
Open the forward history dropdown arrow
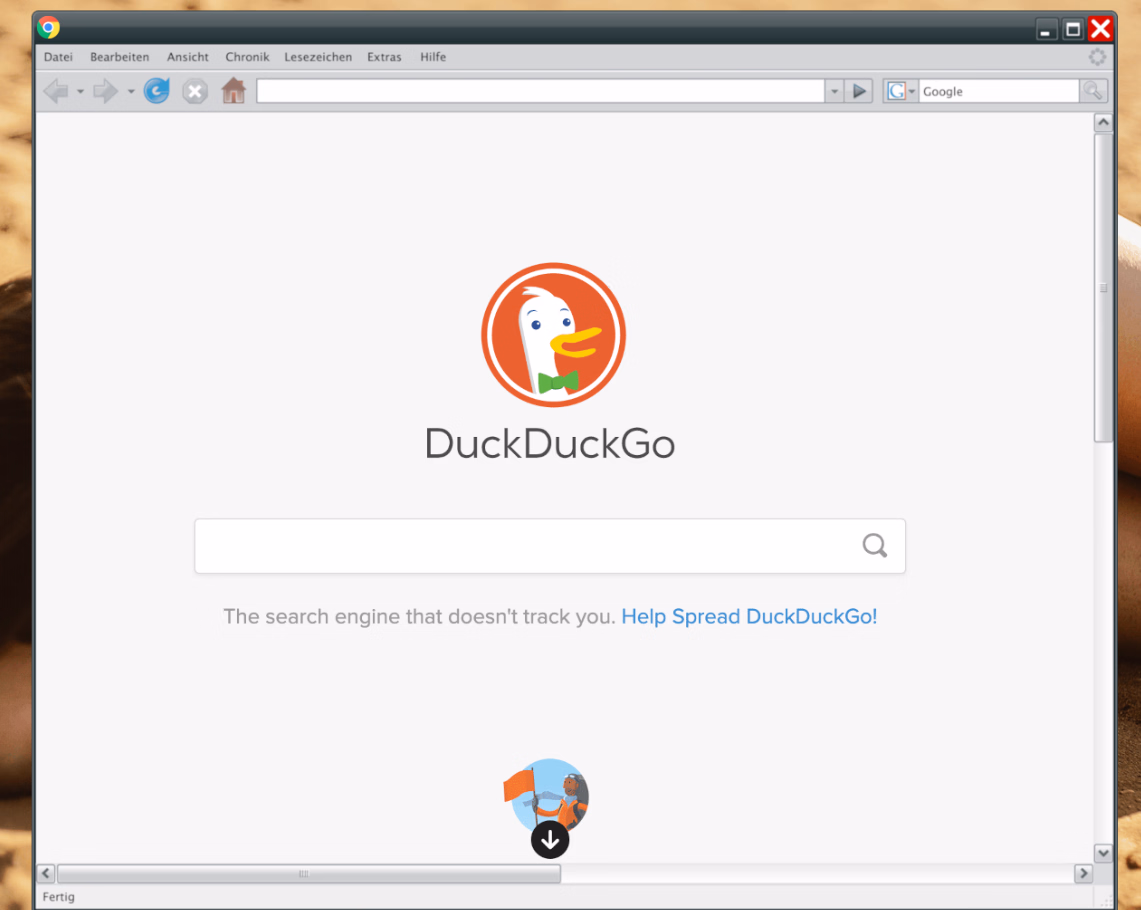click(x=131, y=92)
